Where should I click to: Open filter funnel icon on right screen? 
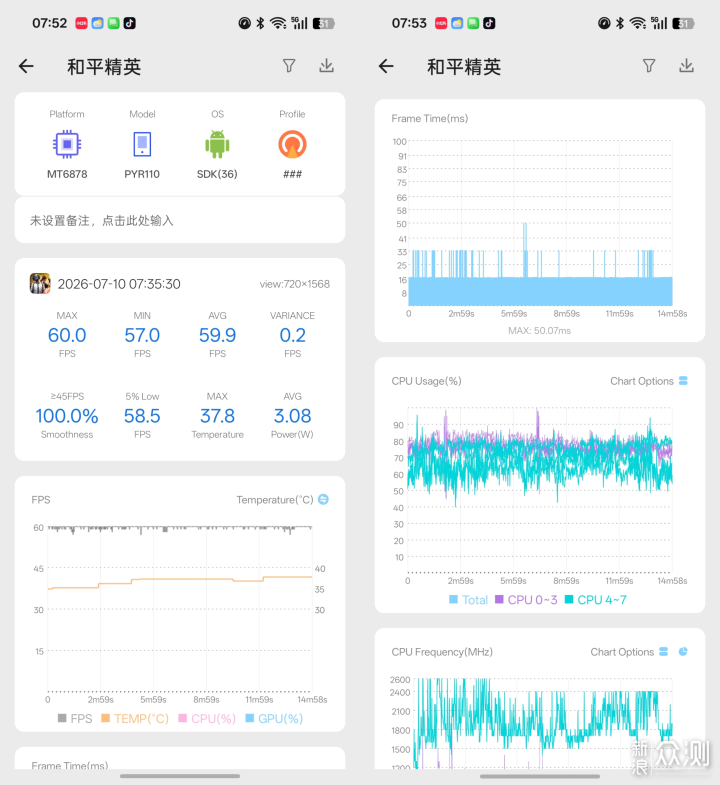pyautogui.click(x=649, y=66)
